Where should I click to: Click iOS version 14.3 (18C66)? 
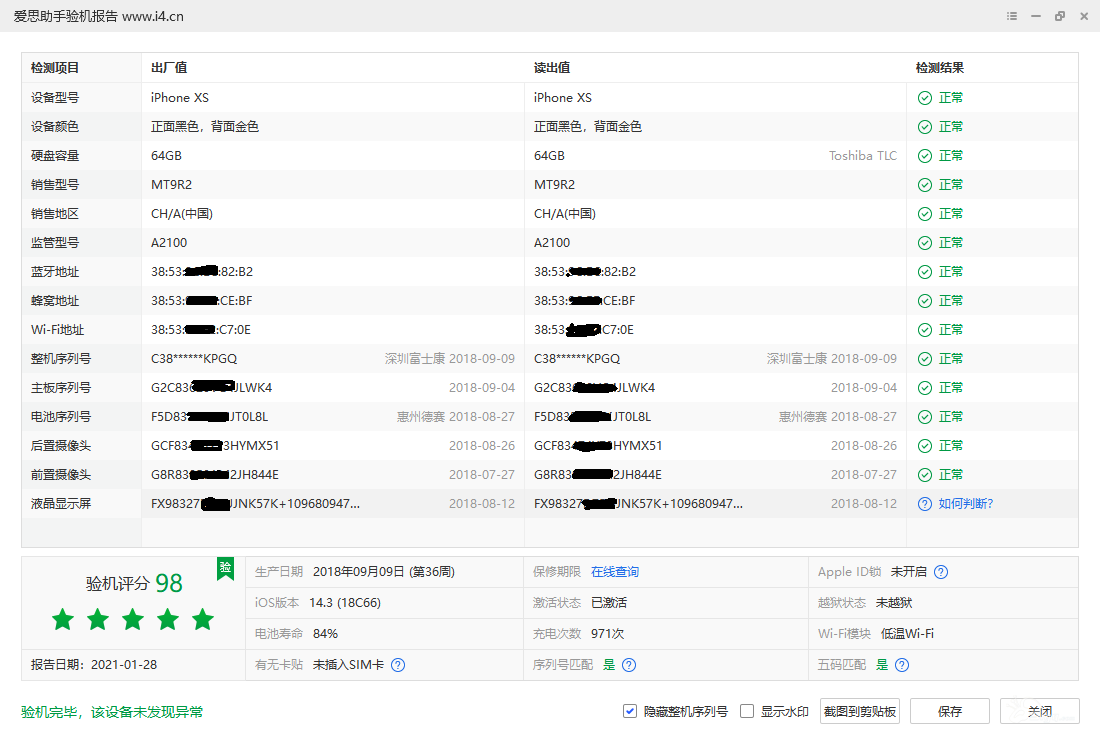click(345, 603)
